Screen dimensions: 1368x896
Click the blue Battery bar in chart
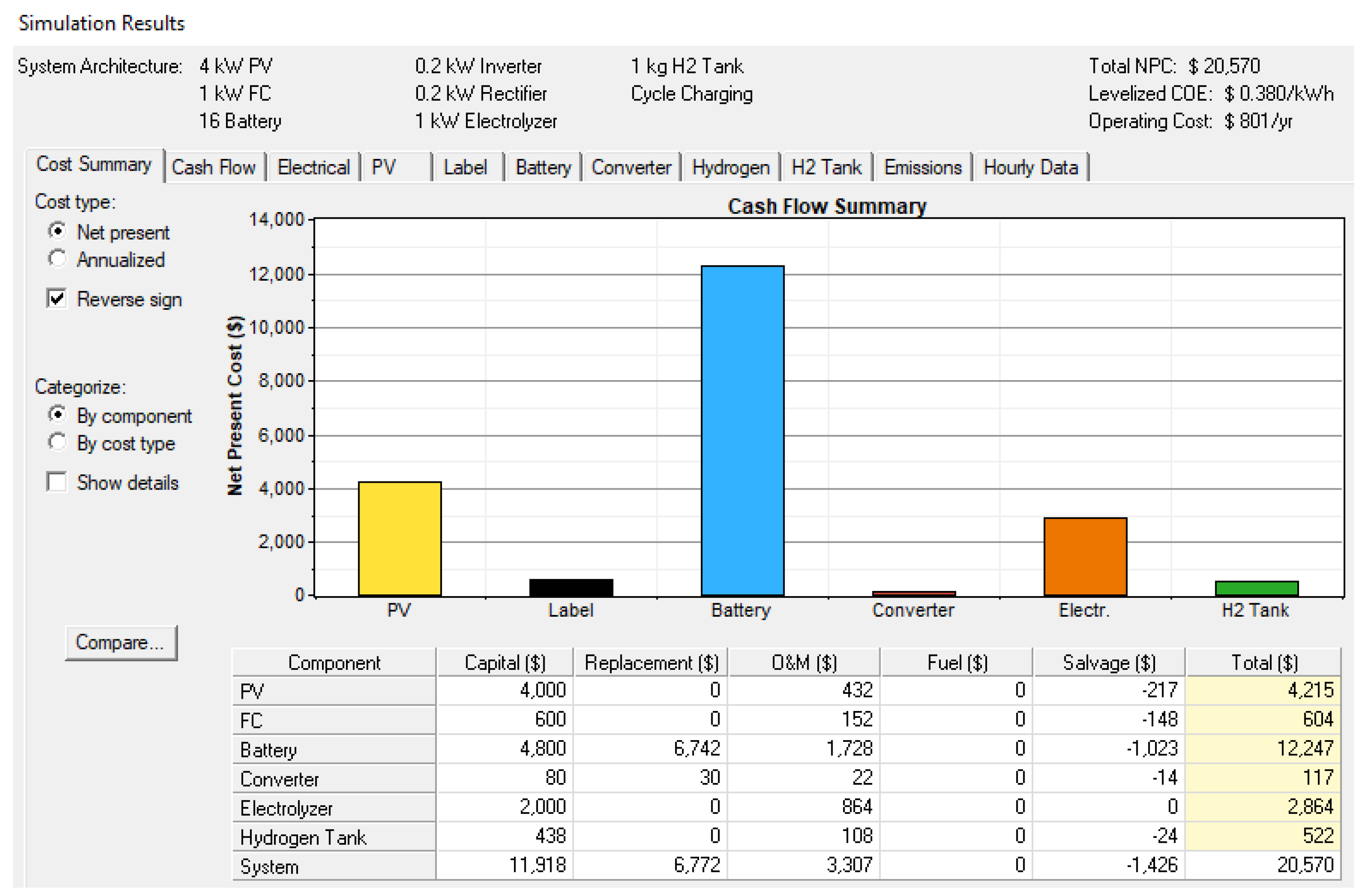tap(742, 431)
